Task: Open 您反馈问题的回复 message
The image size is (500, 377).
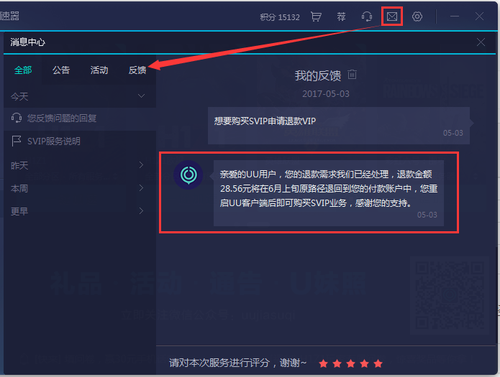Action: pyautogui.click(x=80, y=118)
